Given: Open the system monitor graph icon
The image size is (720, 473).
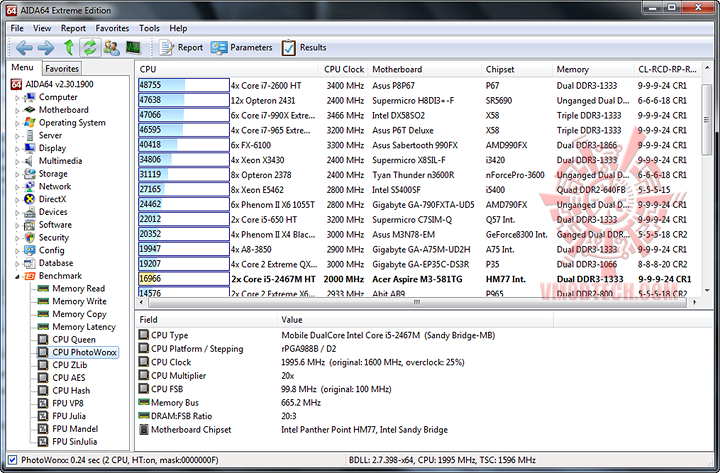Looking at the screenshot, I should tap(133, 47).
